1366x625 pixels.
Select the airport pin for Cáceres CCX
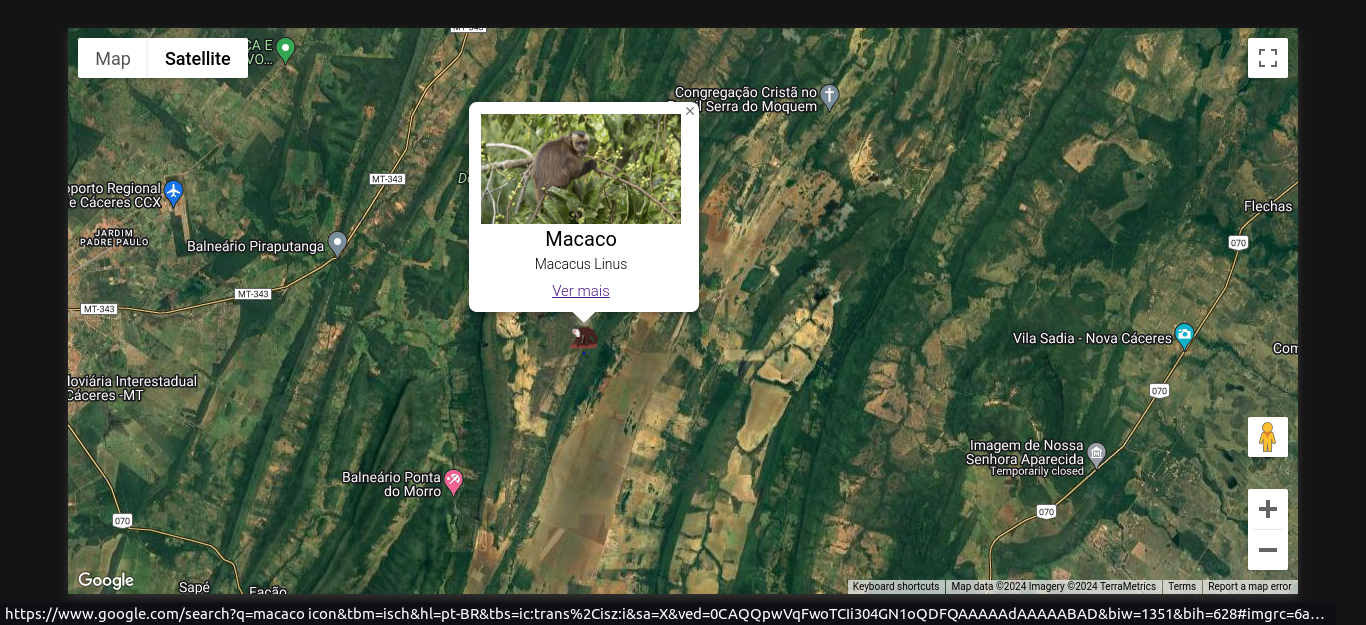[174, 191]
